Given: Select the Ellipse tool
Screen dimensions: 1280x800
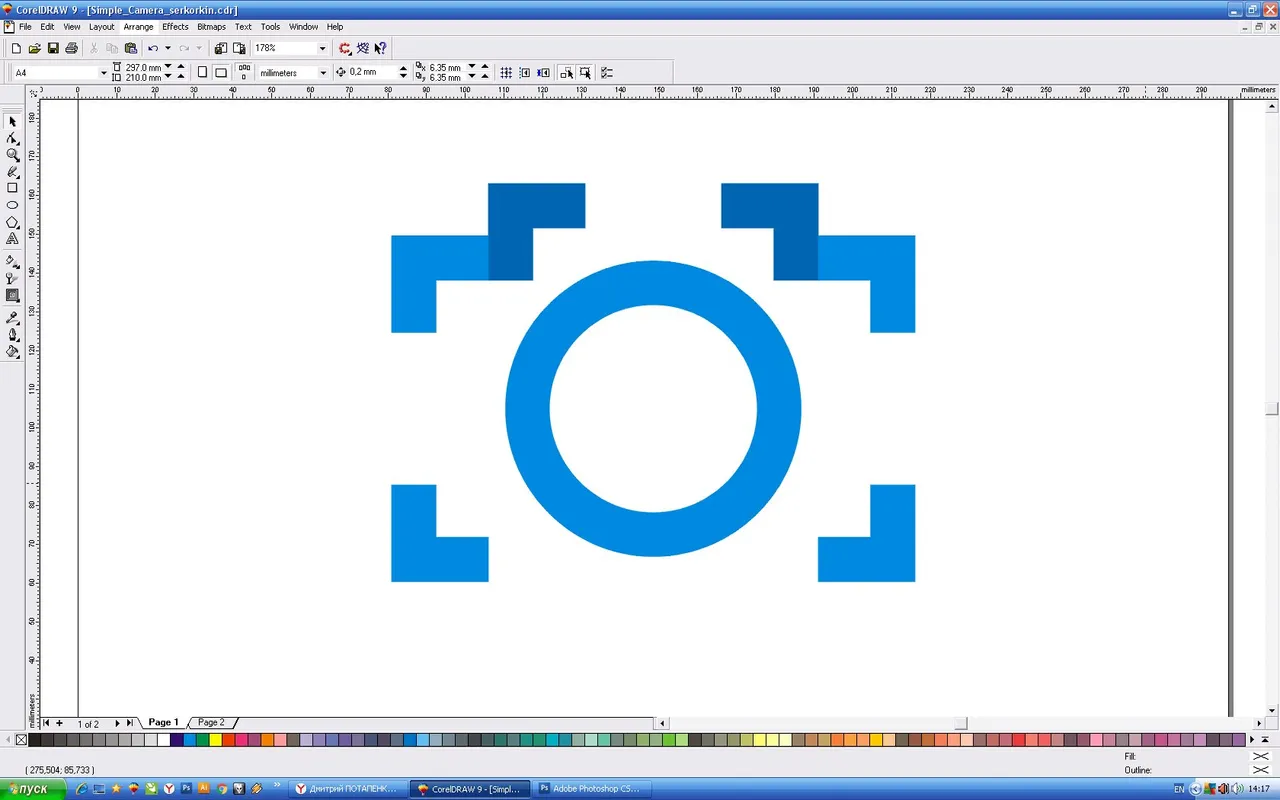Looking at the screenshot, I should click(x=12, y=205).
